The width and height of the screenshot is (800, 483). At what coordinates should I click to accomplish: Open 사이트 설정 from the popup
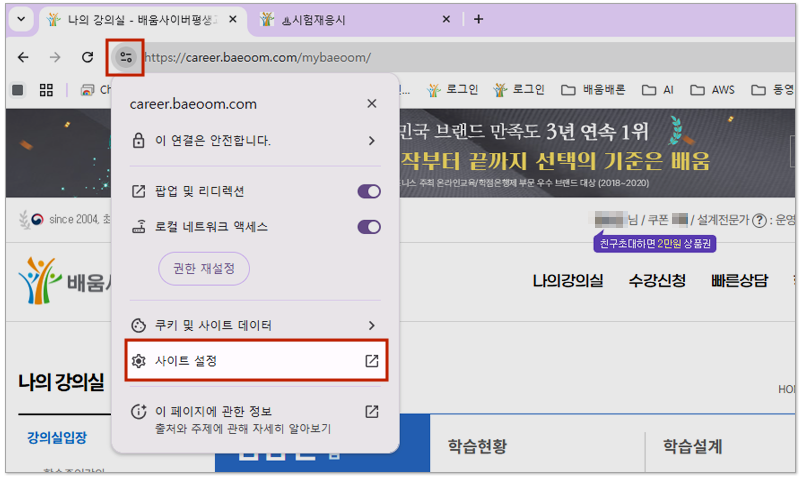[255, 361]
